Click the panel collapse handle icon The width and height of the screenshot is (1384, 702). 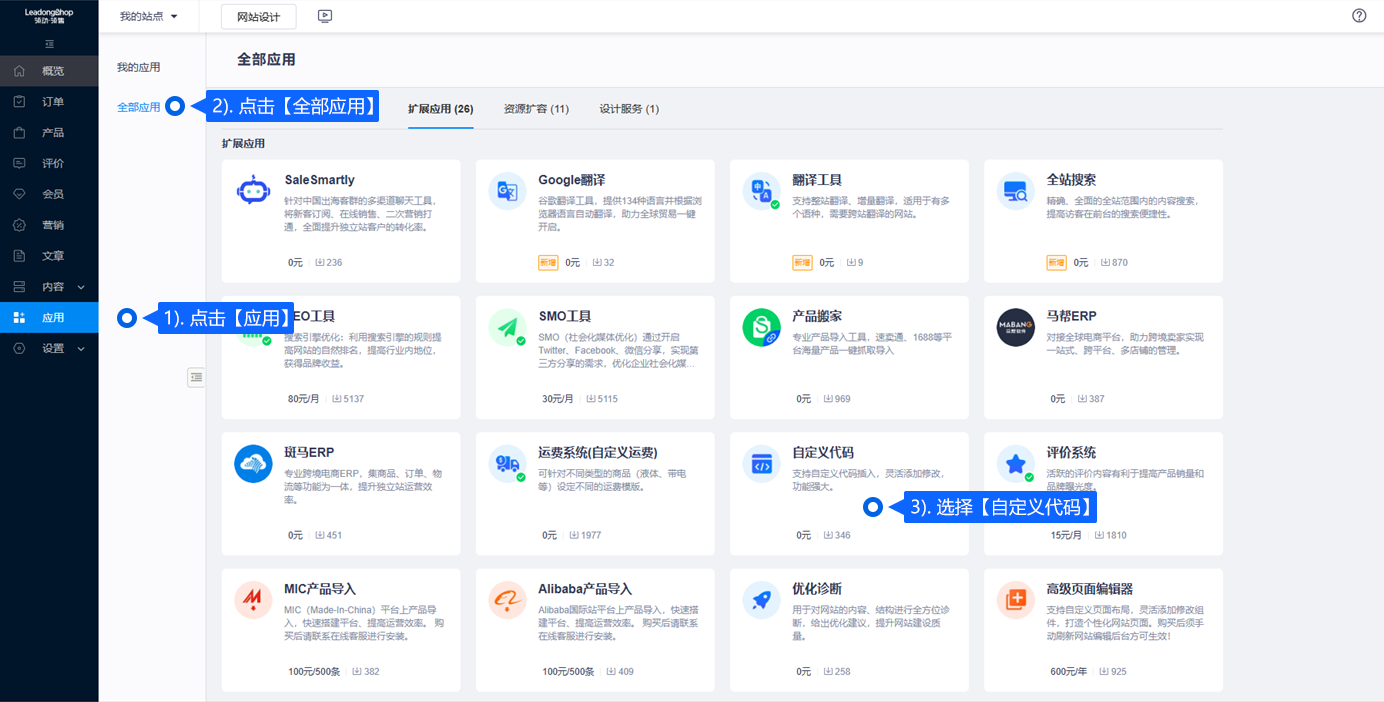tap(196, 377)
